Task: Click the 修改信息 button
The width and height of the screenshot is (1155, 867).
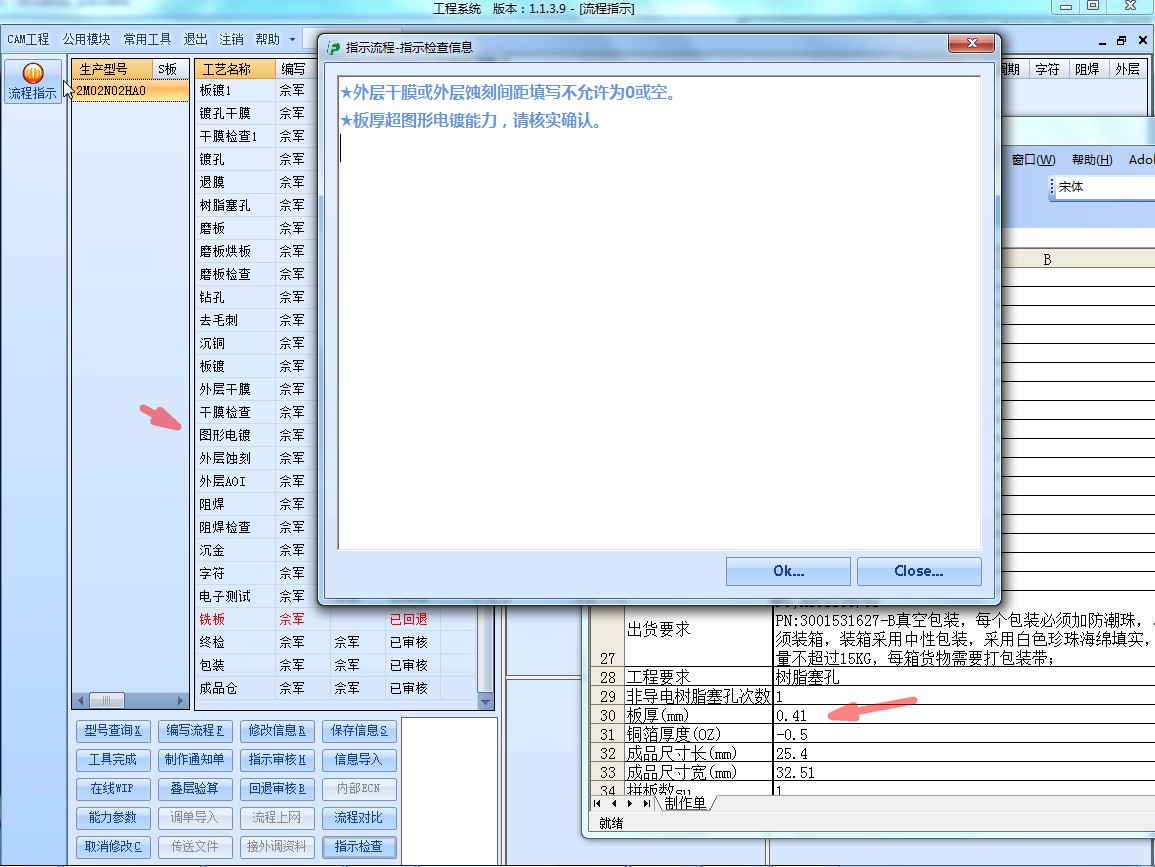Action: (x=277, y=731)
